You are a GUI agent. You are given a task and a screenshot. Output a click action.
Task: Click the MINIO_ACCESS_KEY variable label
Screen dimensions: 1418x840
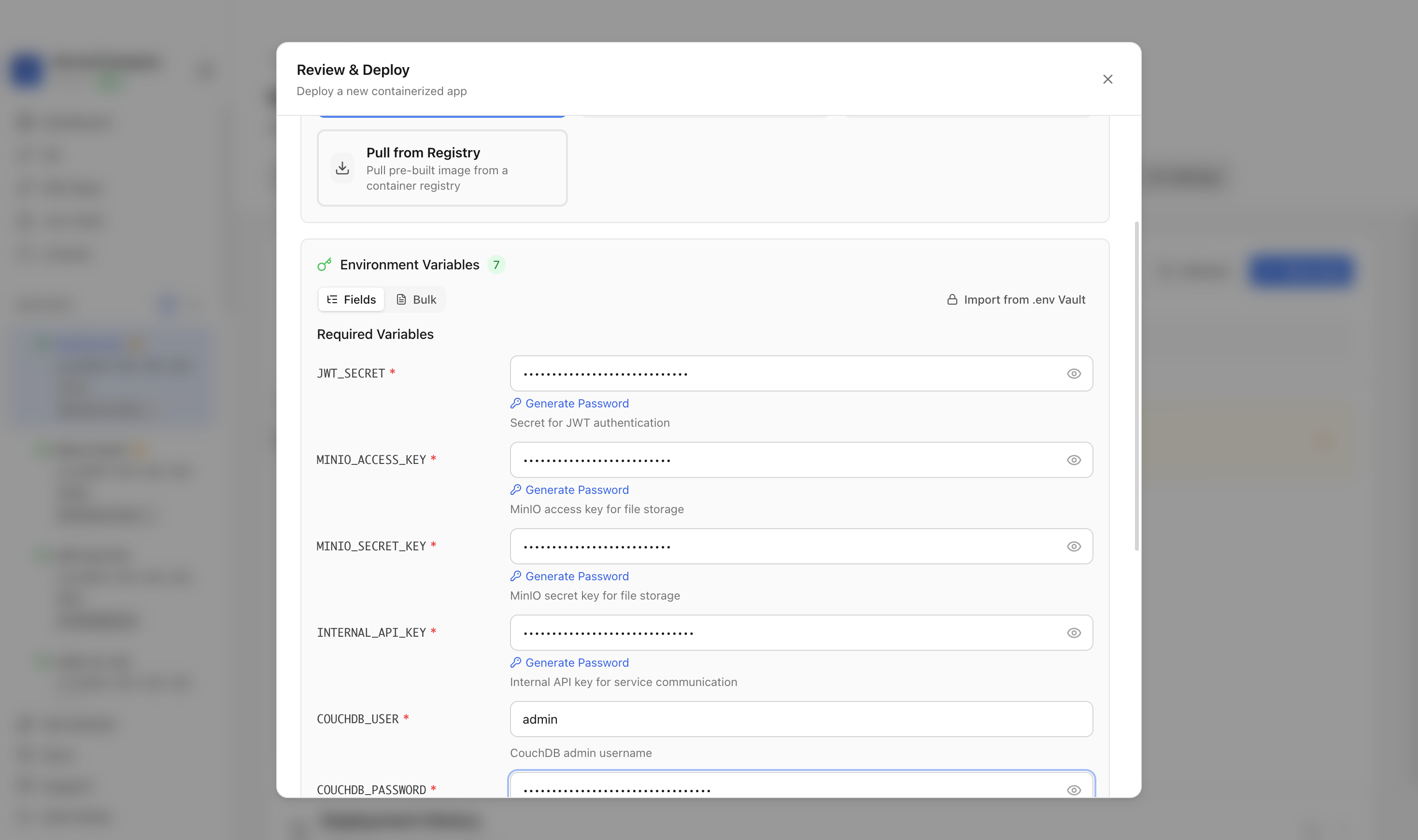click(x=371, y=460)
